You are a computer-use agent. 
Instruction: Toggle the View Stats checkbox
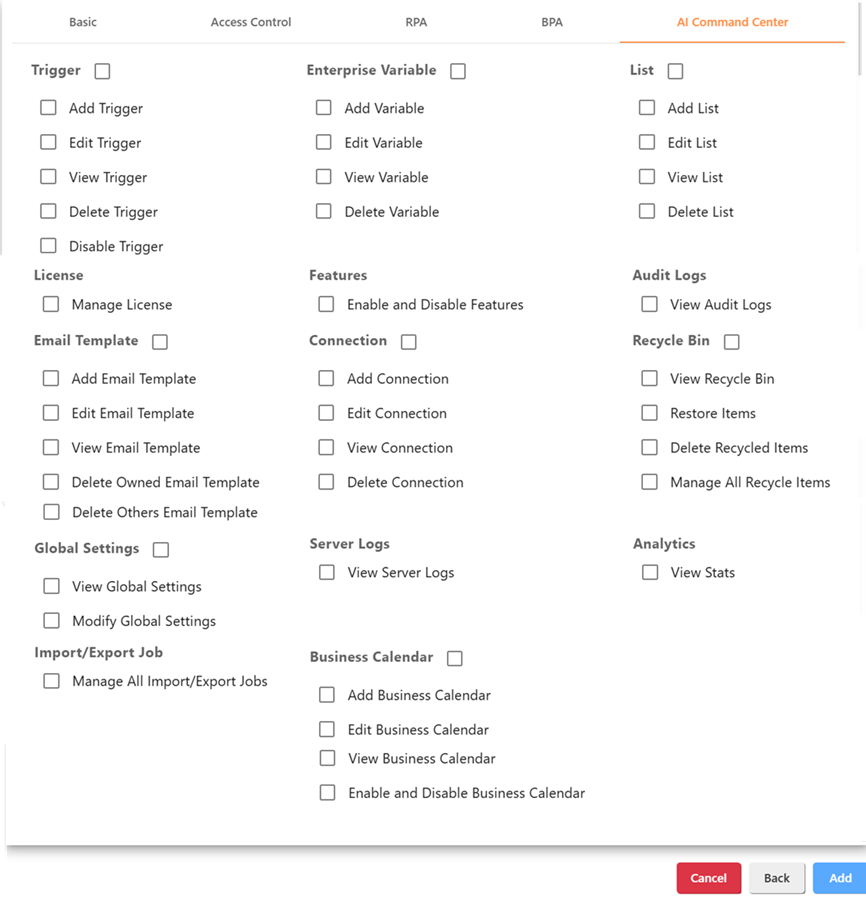pyautogui.click(x=650, y=572)
